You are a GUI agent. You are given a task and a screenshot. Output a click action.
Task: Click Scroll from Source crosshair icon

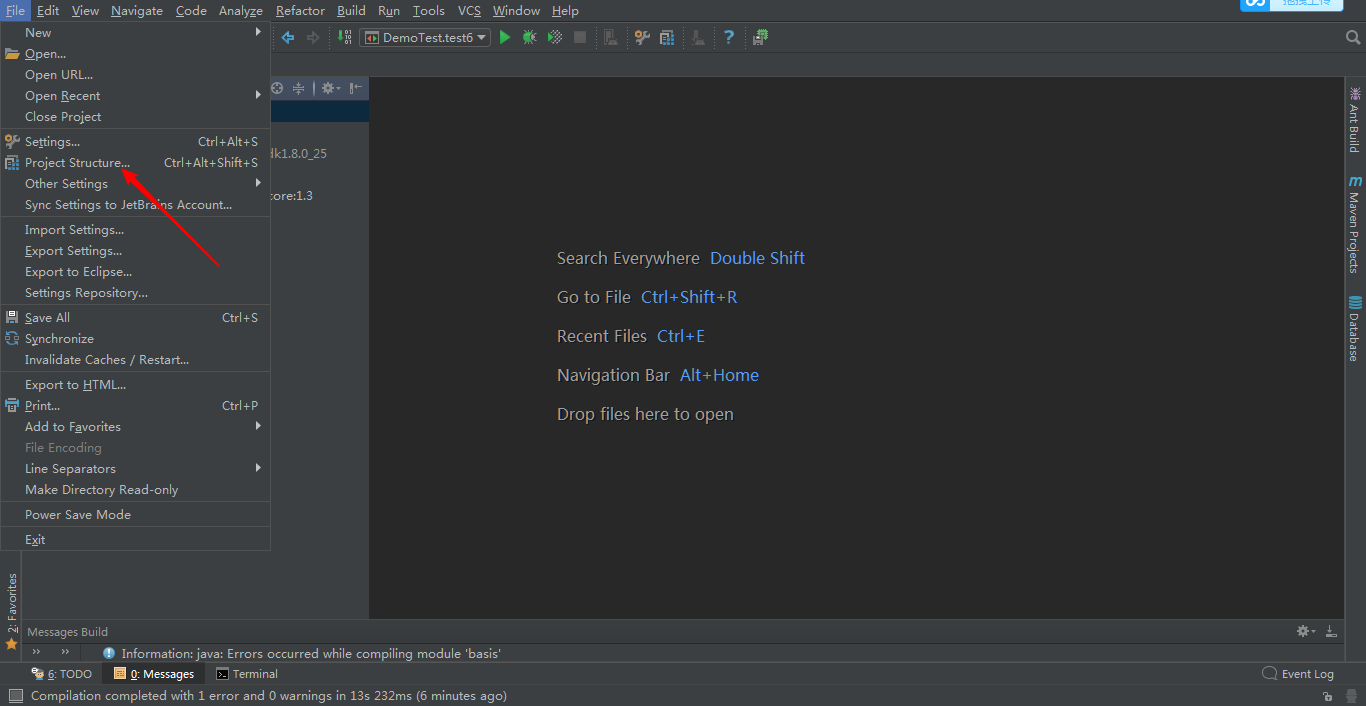click(277, 88)
